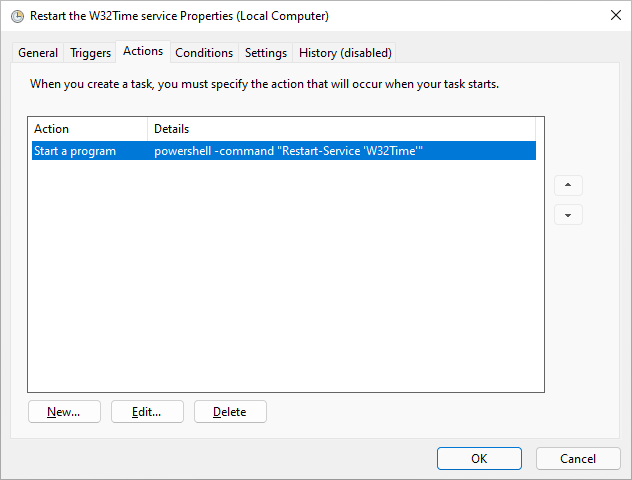632x480 pixels.
Task: Cancel the dialog
Action: click(x=578, y=459)
